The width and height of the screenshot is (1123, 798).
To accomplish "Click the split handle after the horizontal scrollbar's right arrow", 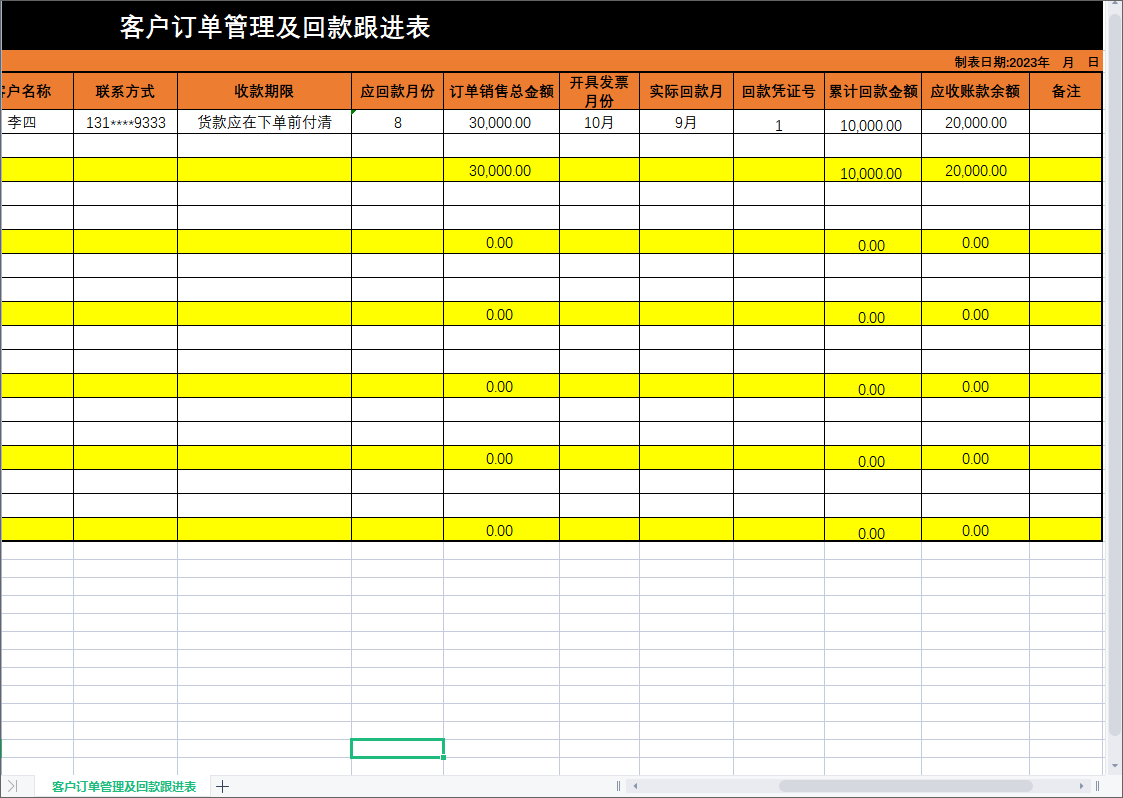I will (x=1098, y=787).
